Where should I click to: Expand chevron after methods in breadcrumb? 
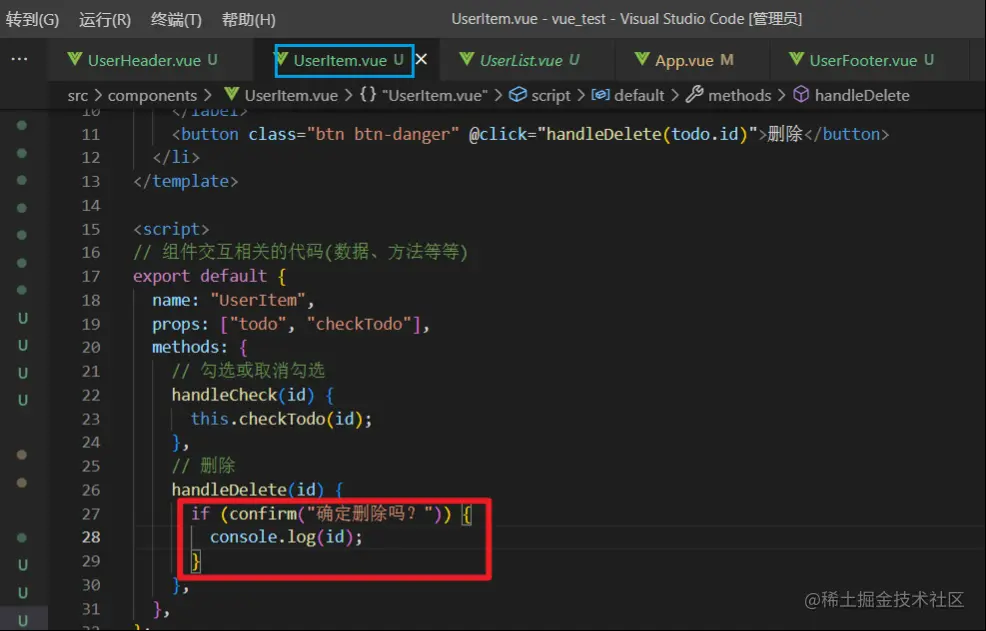[782, 96]
